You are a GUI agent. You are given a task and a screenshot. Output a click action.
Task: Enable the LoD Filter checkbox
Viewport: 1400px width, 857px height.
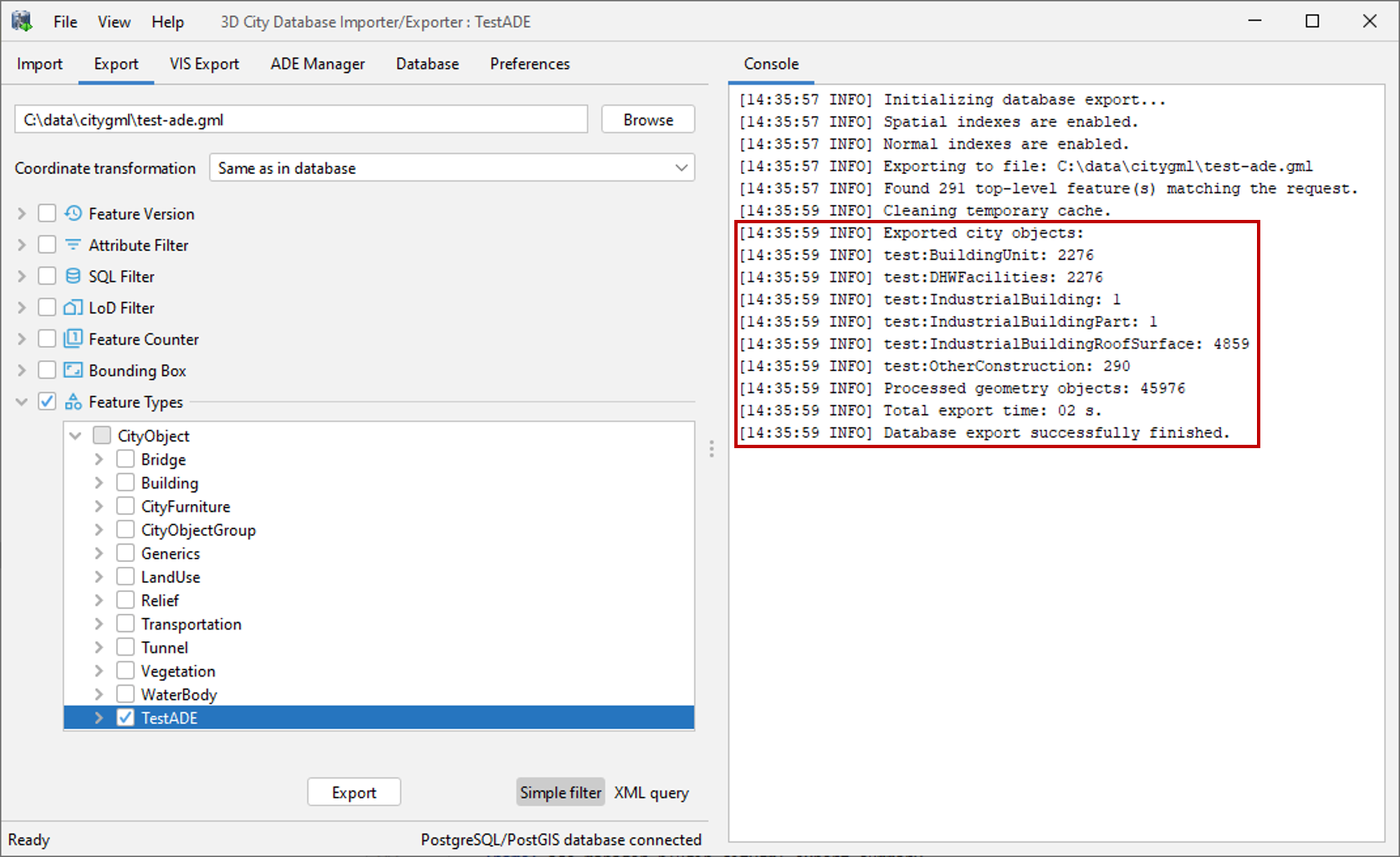(47, 308)
